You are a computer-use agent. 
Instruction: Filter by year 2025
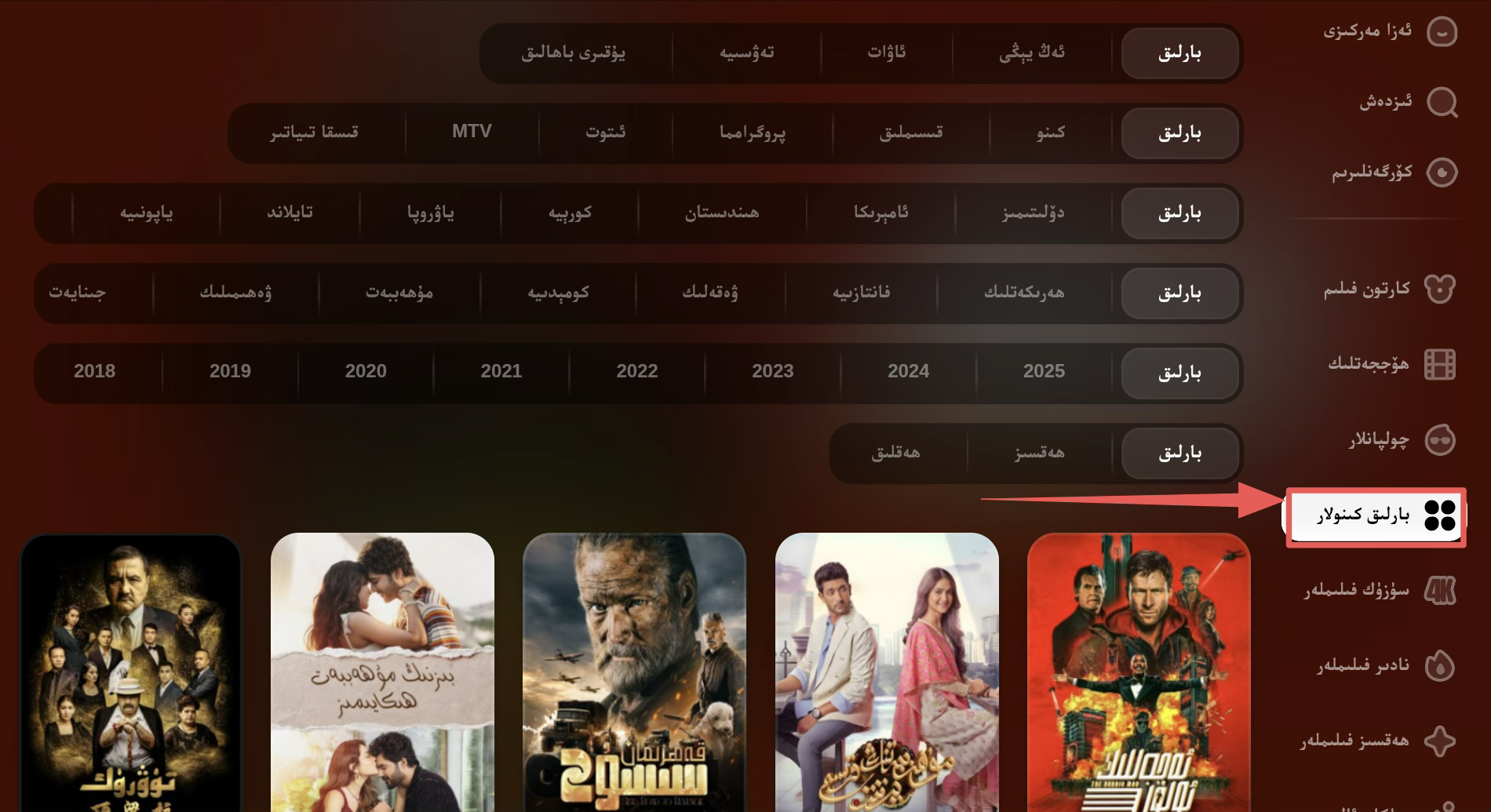coord(1044,371)
